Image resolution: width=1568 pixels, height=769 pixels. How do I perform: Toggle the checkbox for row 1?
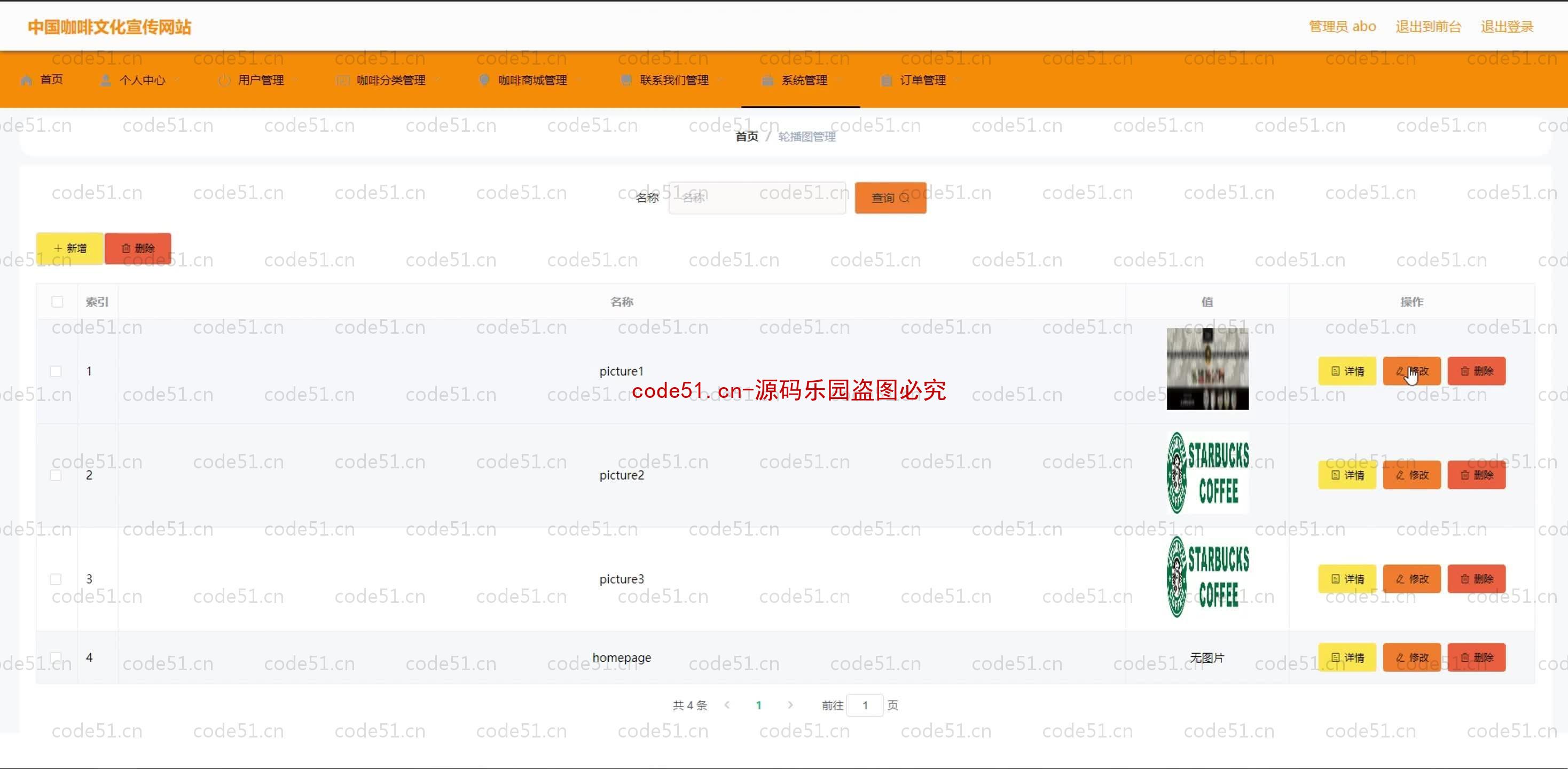[x=56, y=371]
